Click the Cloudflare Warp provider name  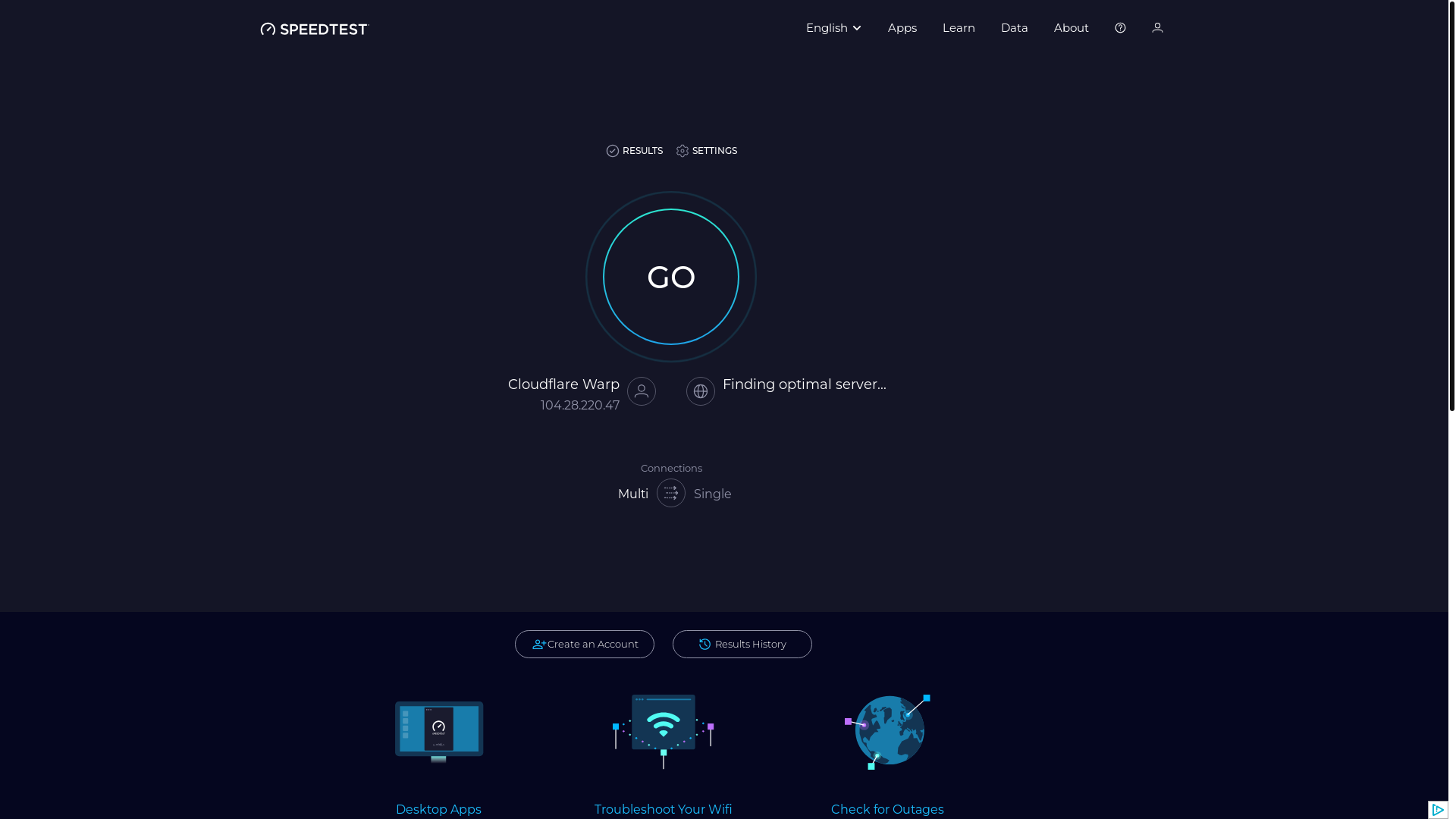(563, 384)
